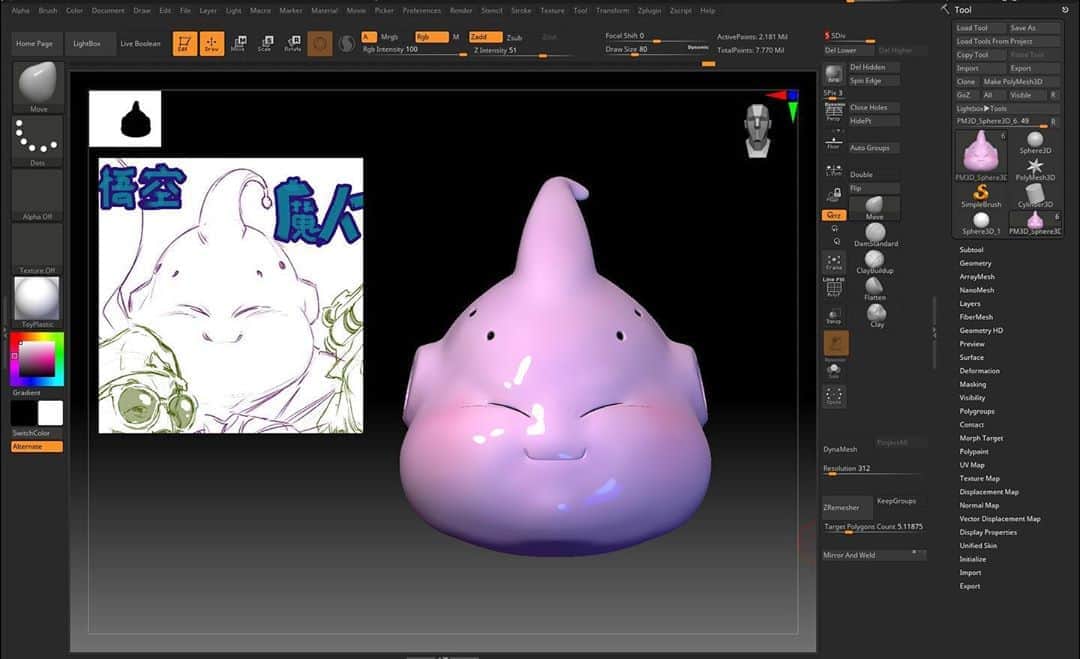Toggle the Mrgb paint mode
Screen dimensions: 1080x659
(x=389, y=37)
